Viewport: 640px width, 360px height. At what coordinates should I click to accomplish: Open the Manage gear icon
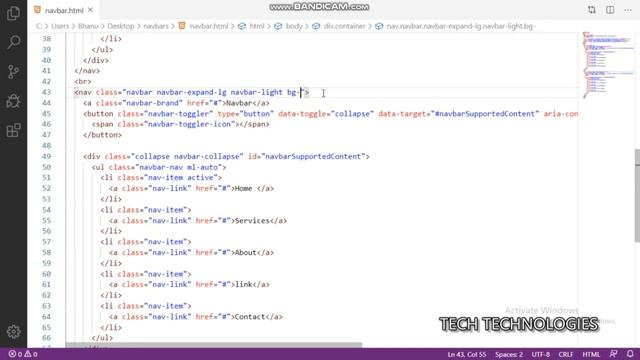click(13, 331)
